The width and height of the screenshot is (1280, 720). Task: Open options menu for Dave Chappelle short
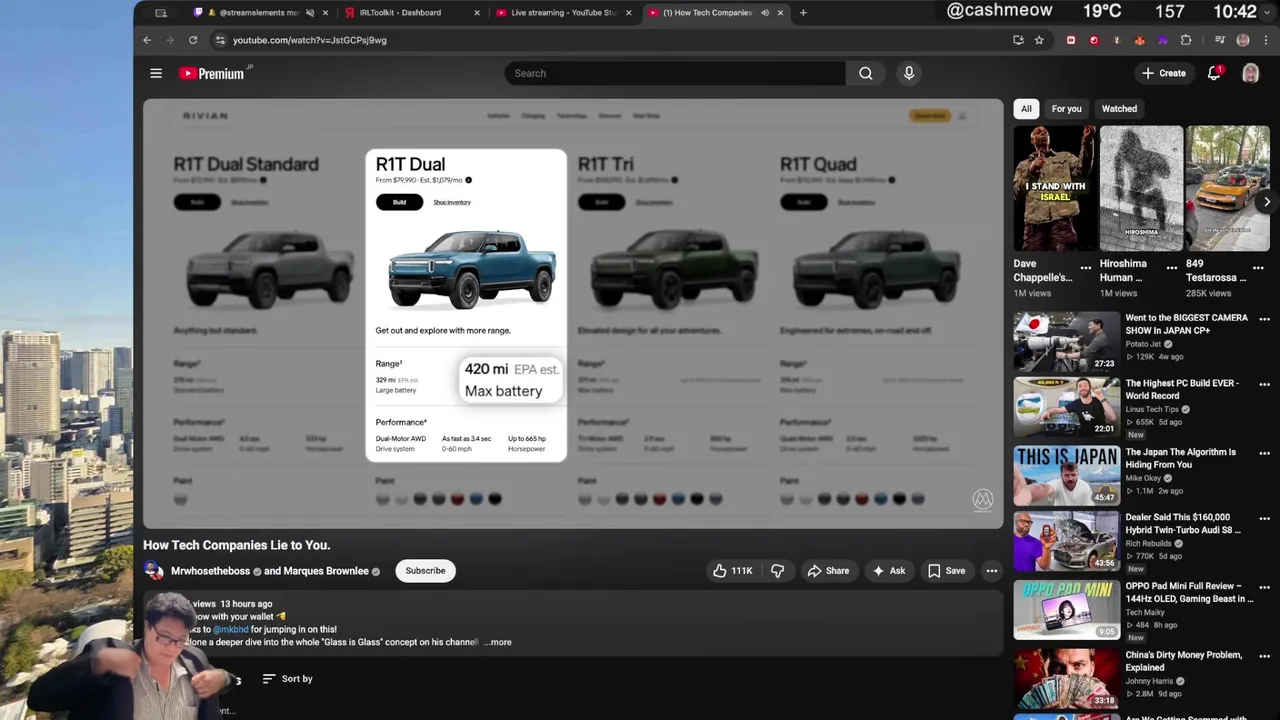point(1086,267)
